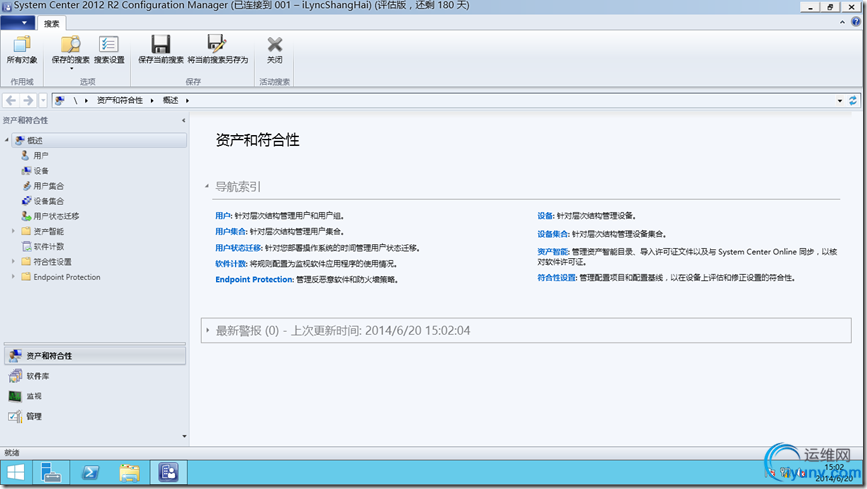This screenshot has width=867, height=489.
Task: Open help via question mark icon
Action: (855, 22)
